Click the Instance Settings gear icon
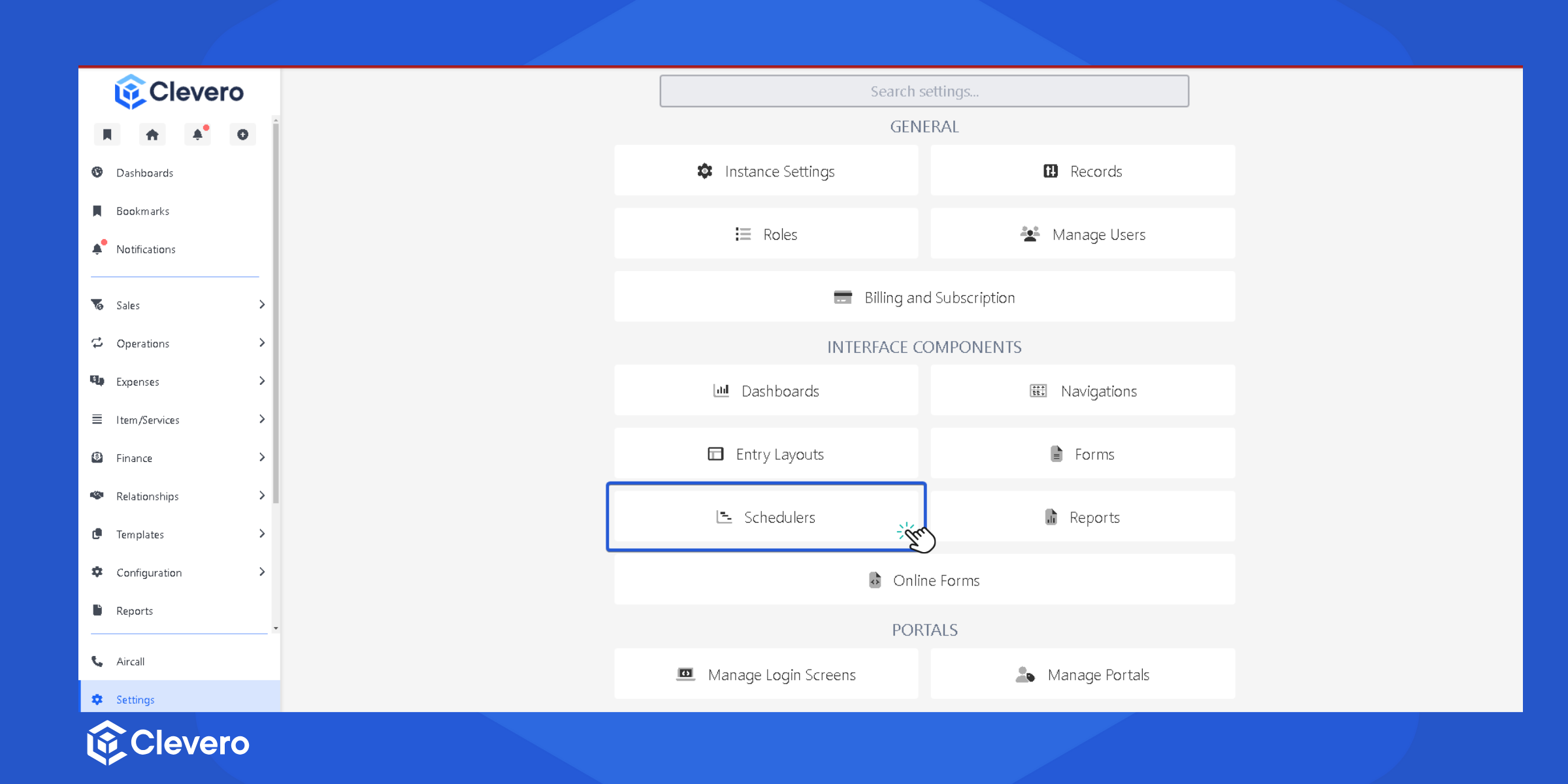The height and width of the screenshot is (784, 1568). click(704, 171)
